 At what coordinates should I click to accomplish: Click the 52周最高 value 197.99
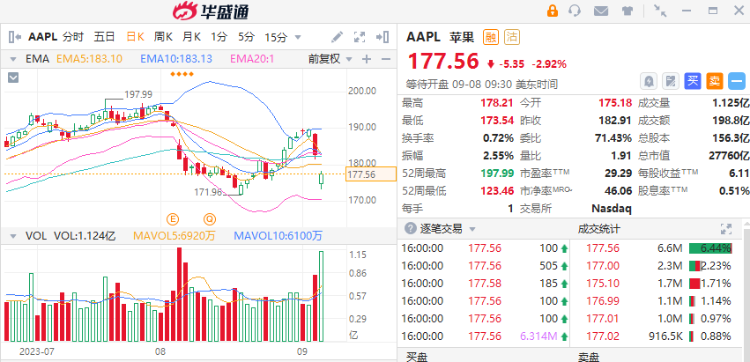497,173
